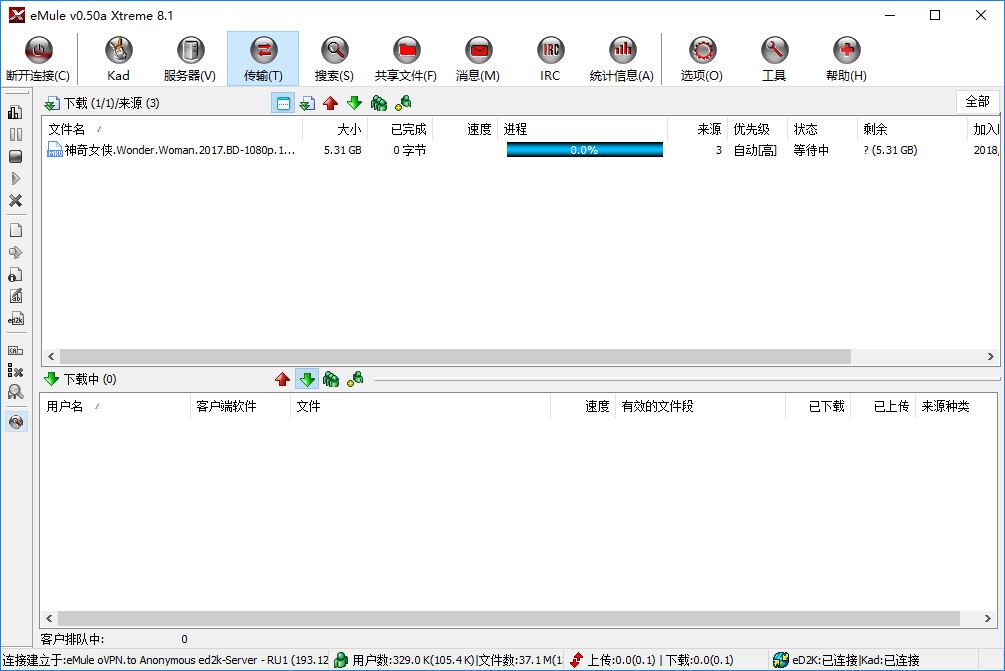
Task: Open the 帮助(H) help
Action: coord(847,59)
